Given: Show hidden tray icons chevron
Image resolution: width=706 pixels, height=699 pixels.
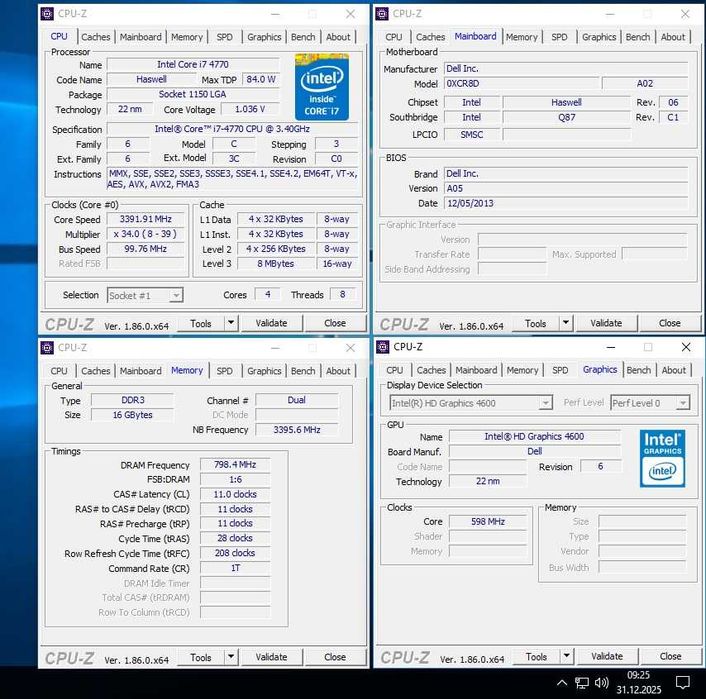Looking at the screenshot, I should tap(561, 682).
